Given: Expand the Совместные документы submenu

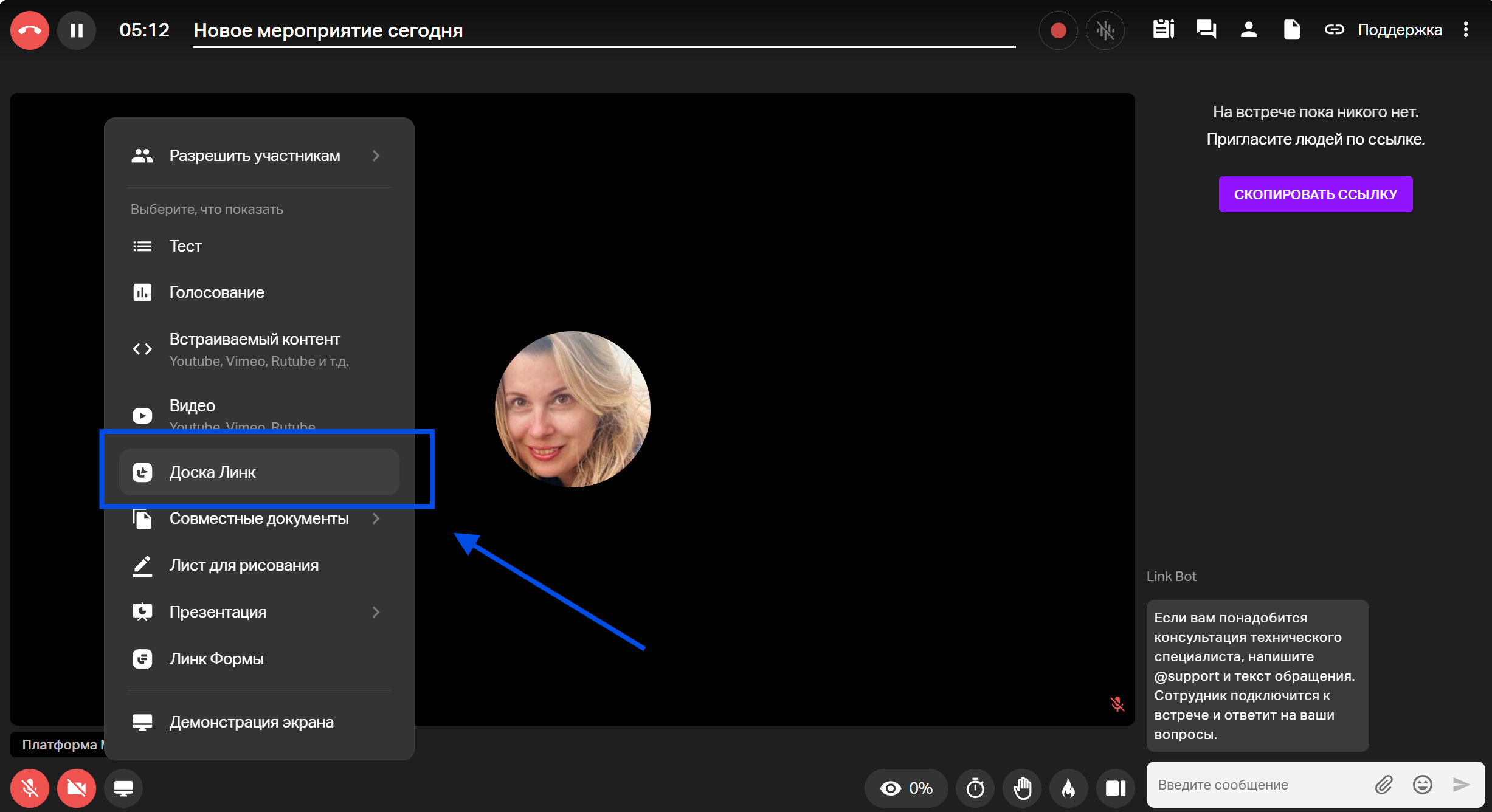Looking at the screenshot, I should point(259,518).
